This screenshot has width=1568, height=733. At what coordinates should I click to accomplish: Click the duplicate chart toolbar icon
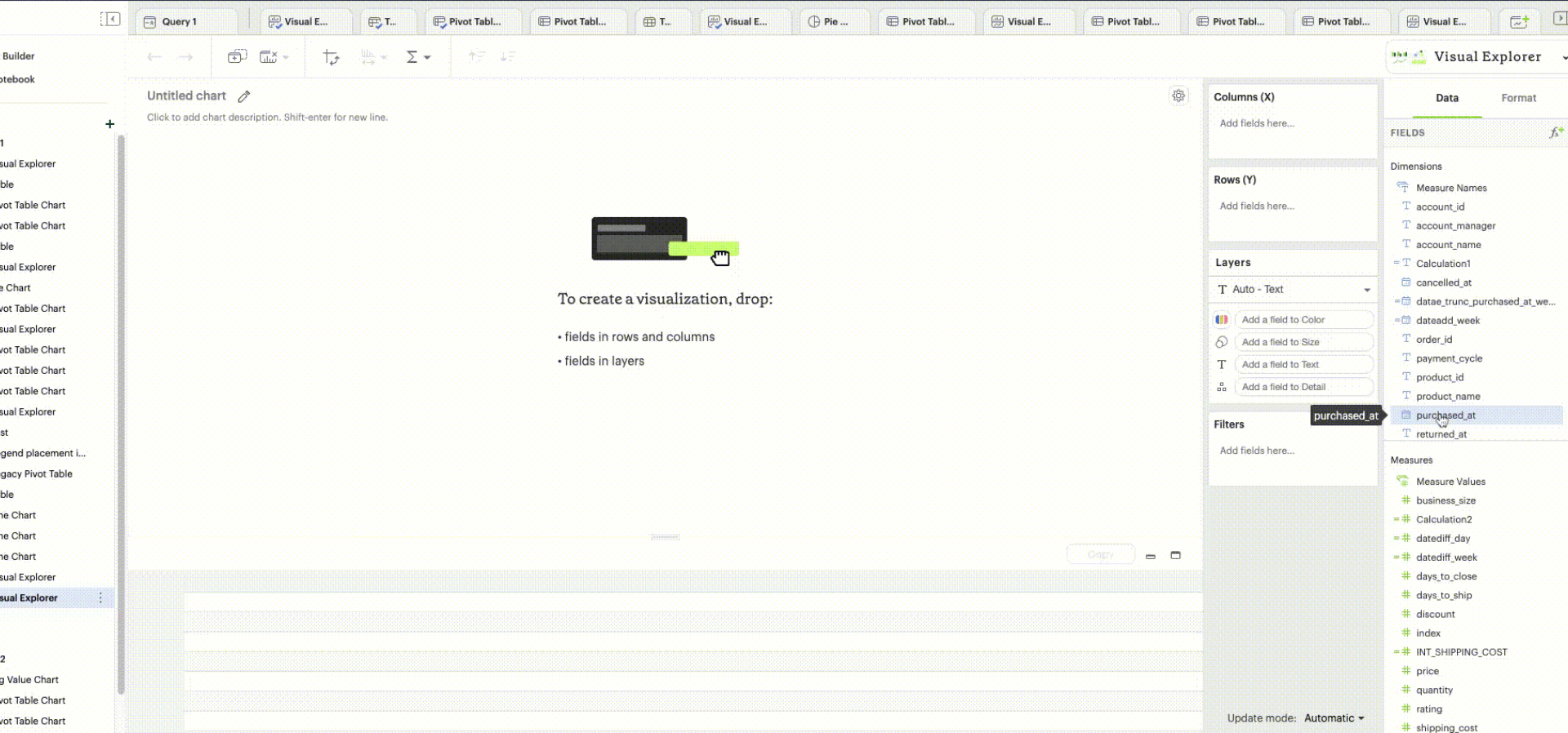pos(237,57)
